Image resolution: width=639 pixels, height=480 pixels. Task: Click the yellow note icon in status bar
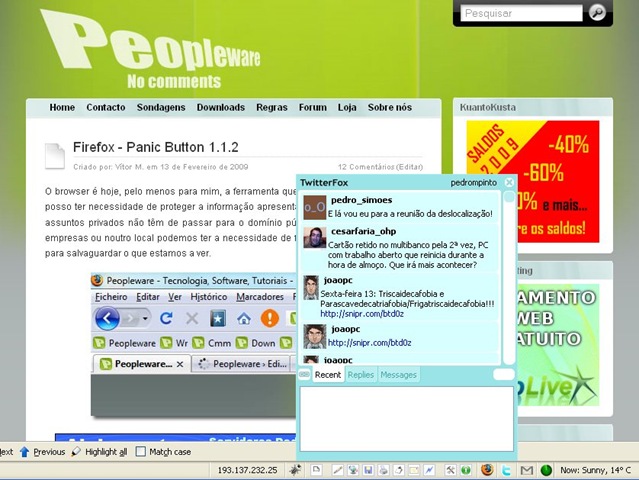tap(414, 470)
